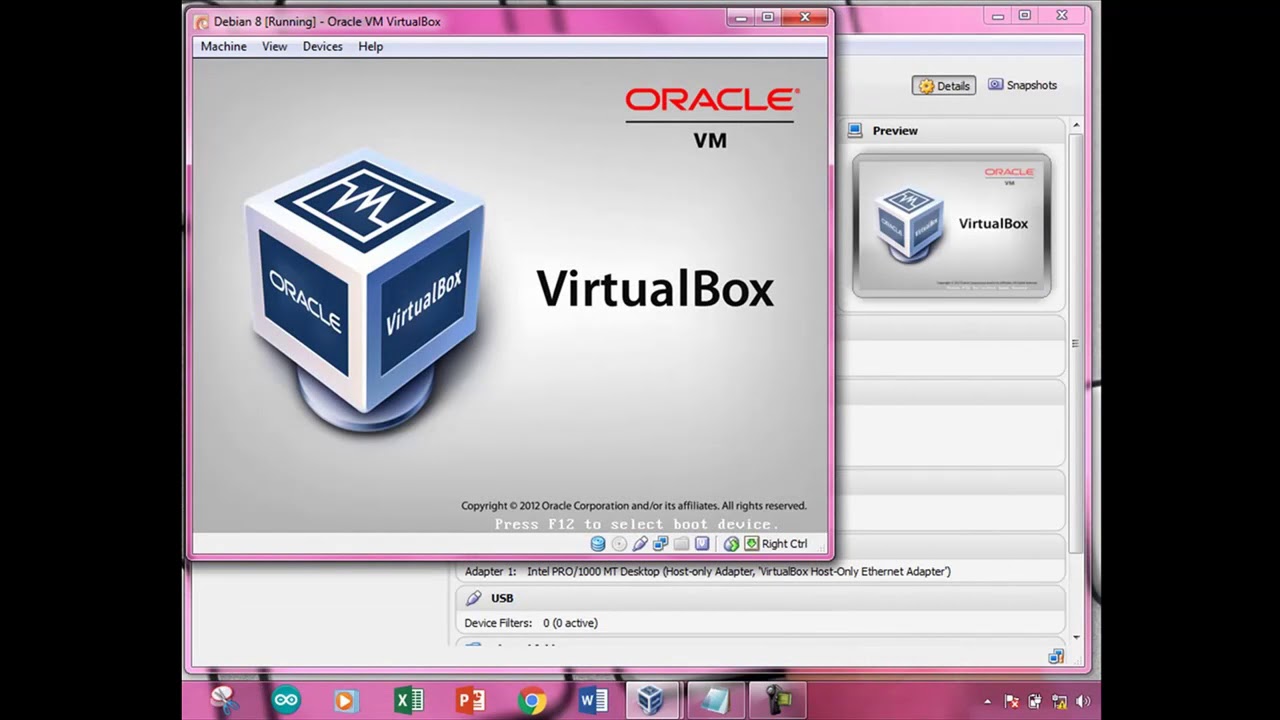Click the optical disc indicator in VM status bar
The image size is (1280, 720).
tap(619, 544)
